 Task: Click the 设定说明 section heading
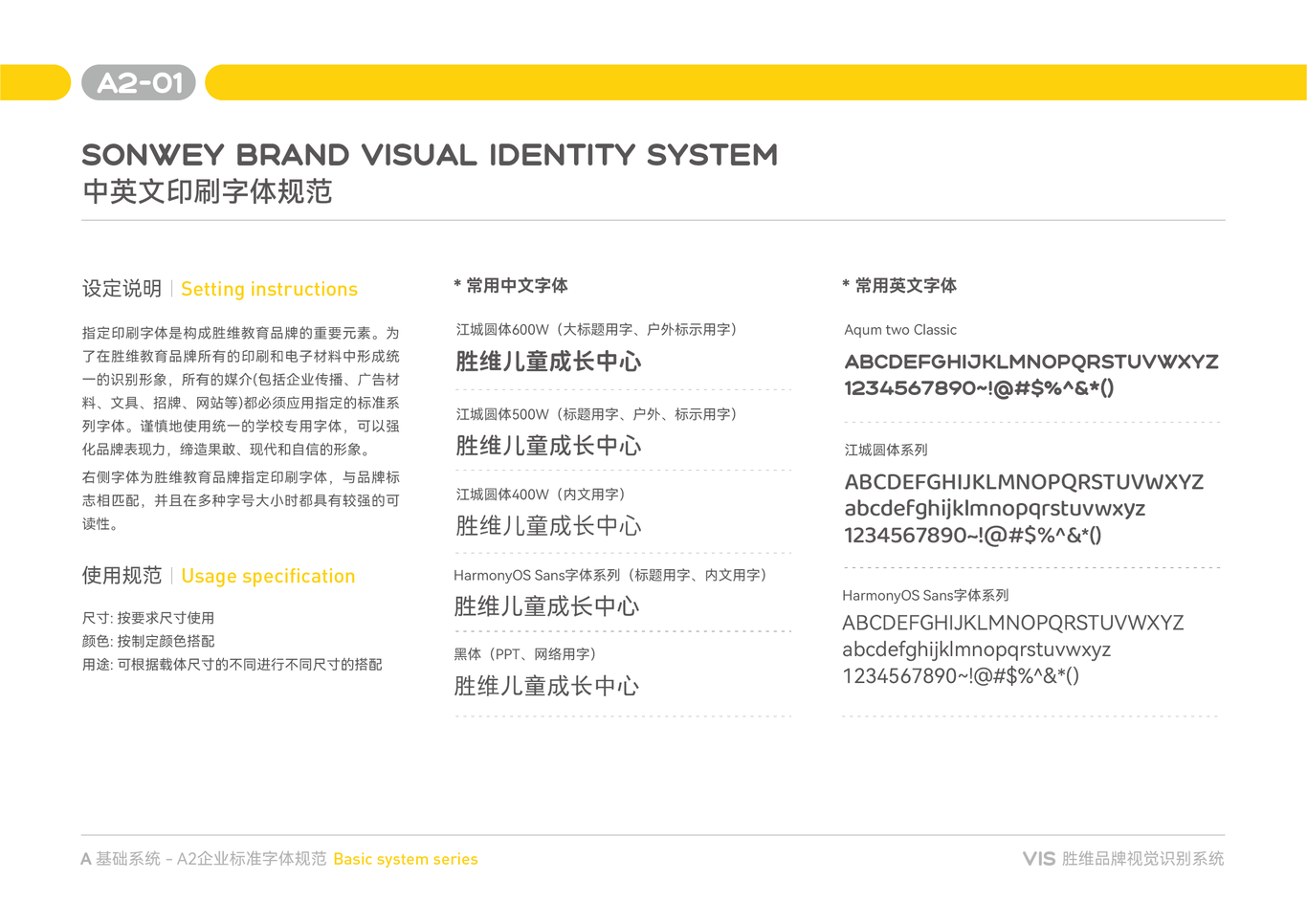coord(122,289)
